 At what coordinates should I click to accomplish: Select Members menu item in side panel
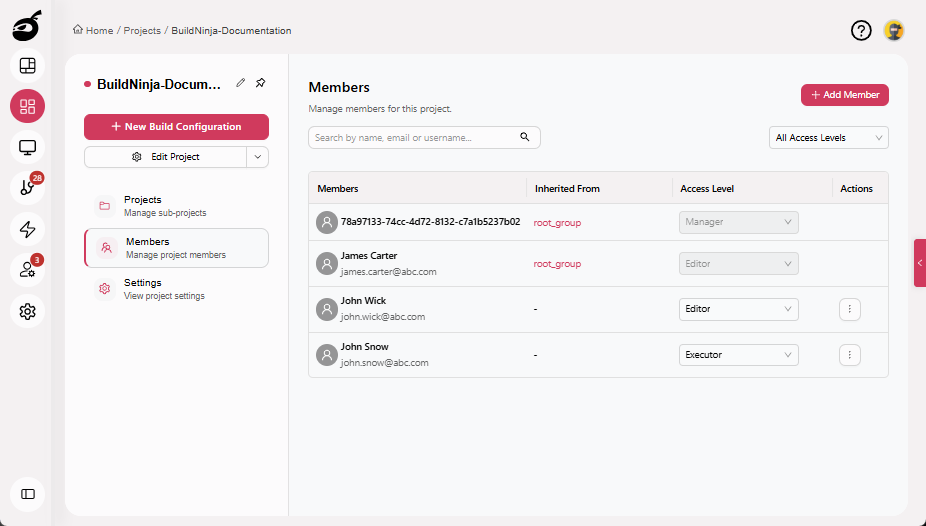177,248
